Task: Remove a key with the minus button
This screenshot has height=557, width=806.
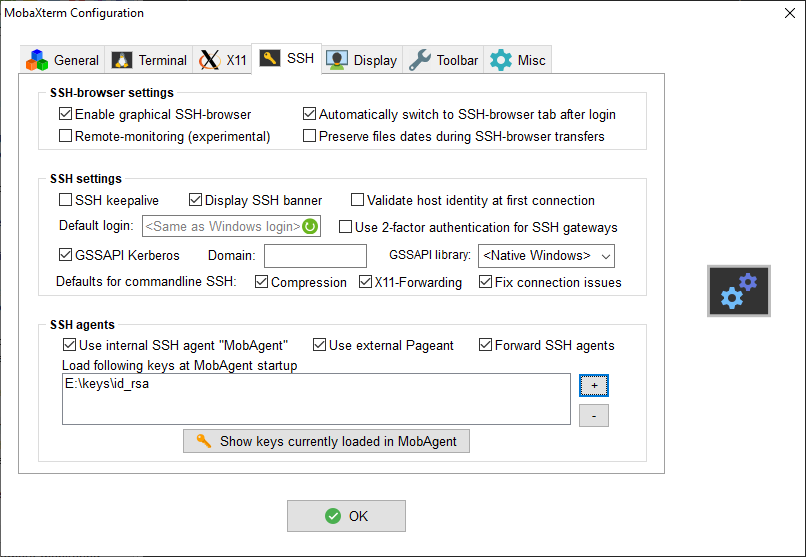Action: coord(594,416)
